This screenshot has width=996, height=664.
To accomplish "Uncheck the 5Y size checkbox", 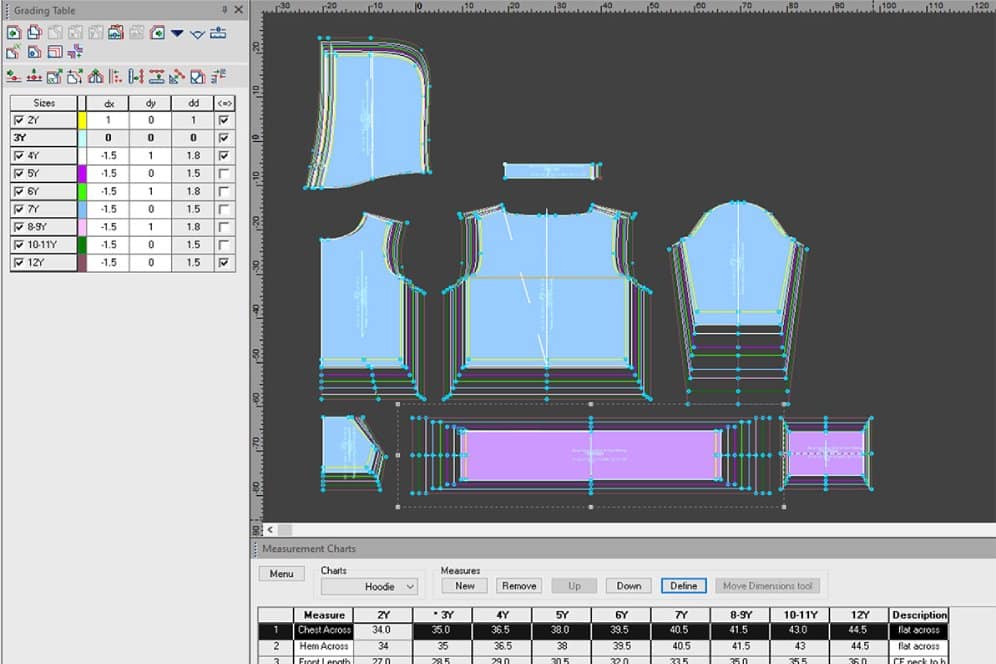I will point(19,173).
